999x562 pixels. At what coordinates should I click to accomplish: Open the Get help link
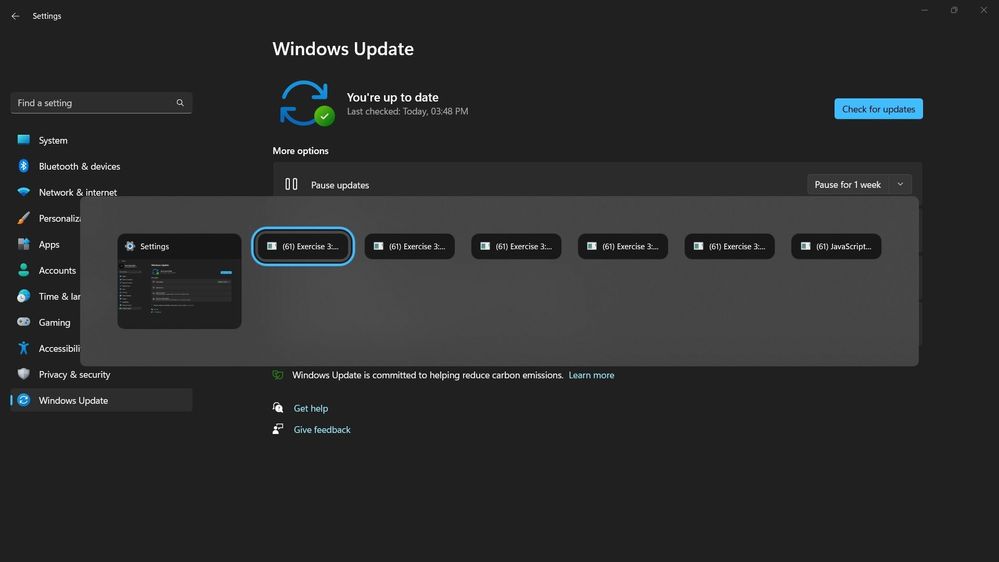coord(311,408)
